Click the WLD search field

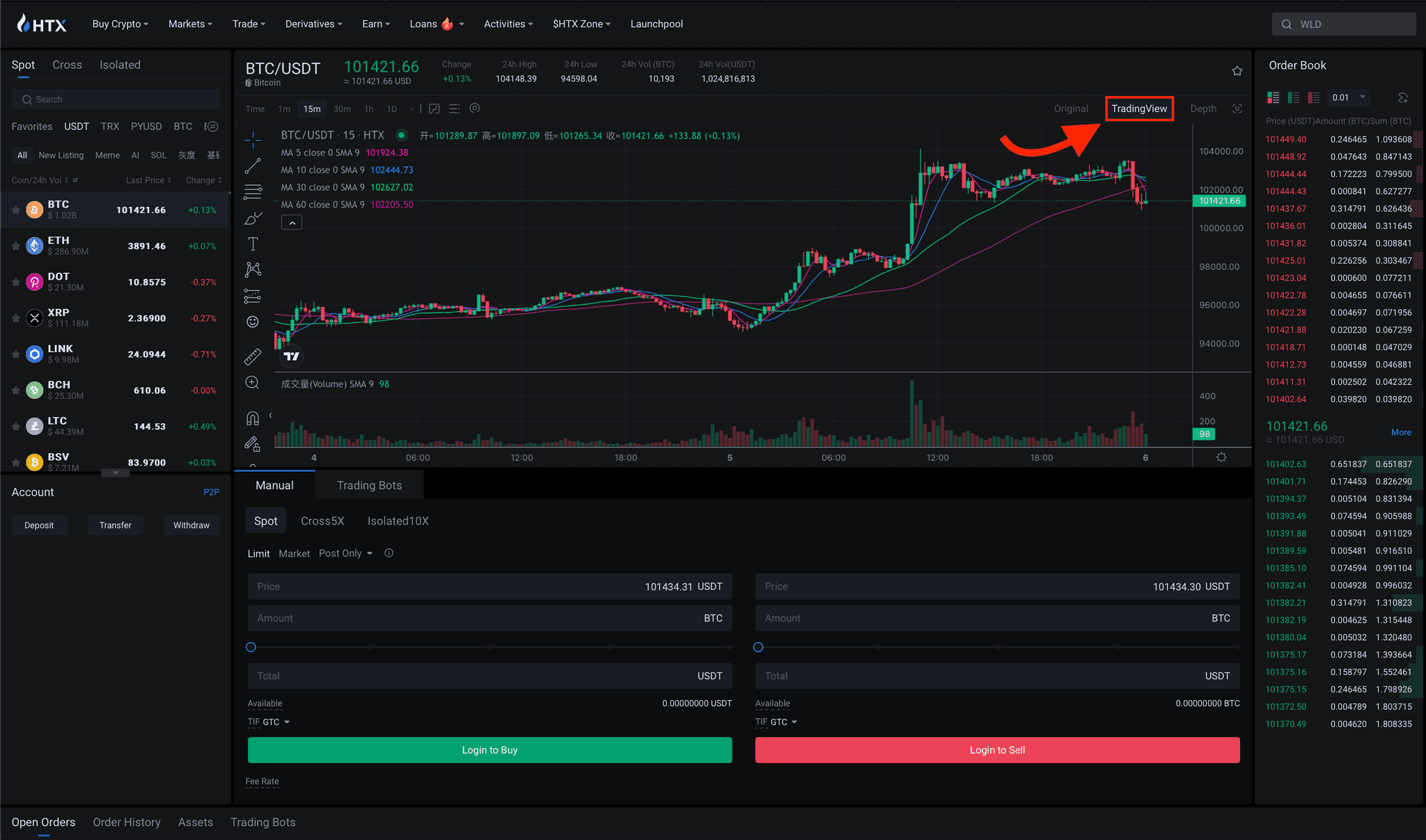point(1344,23)
